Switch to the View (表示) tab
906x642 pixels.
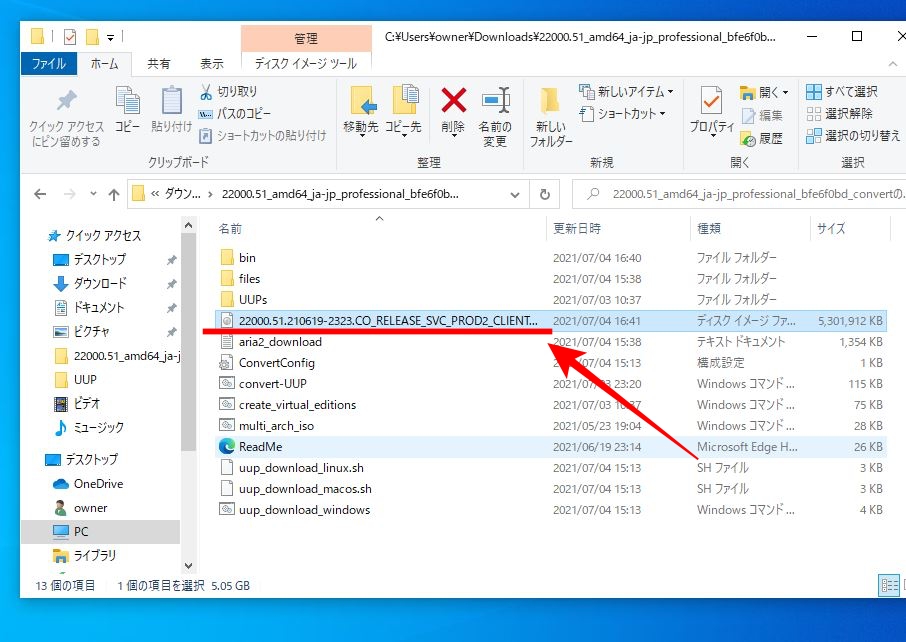(211, 64)
